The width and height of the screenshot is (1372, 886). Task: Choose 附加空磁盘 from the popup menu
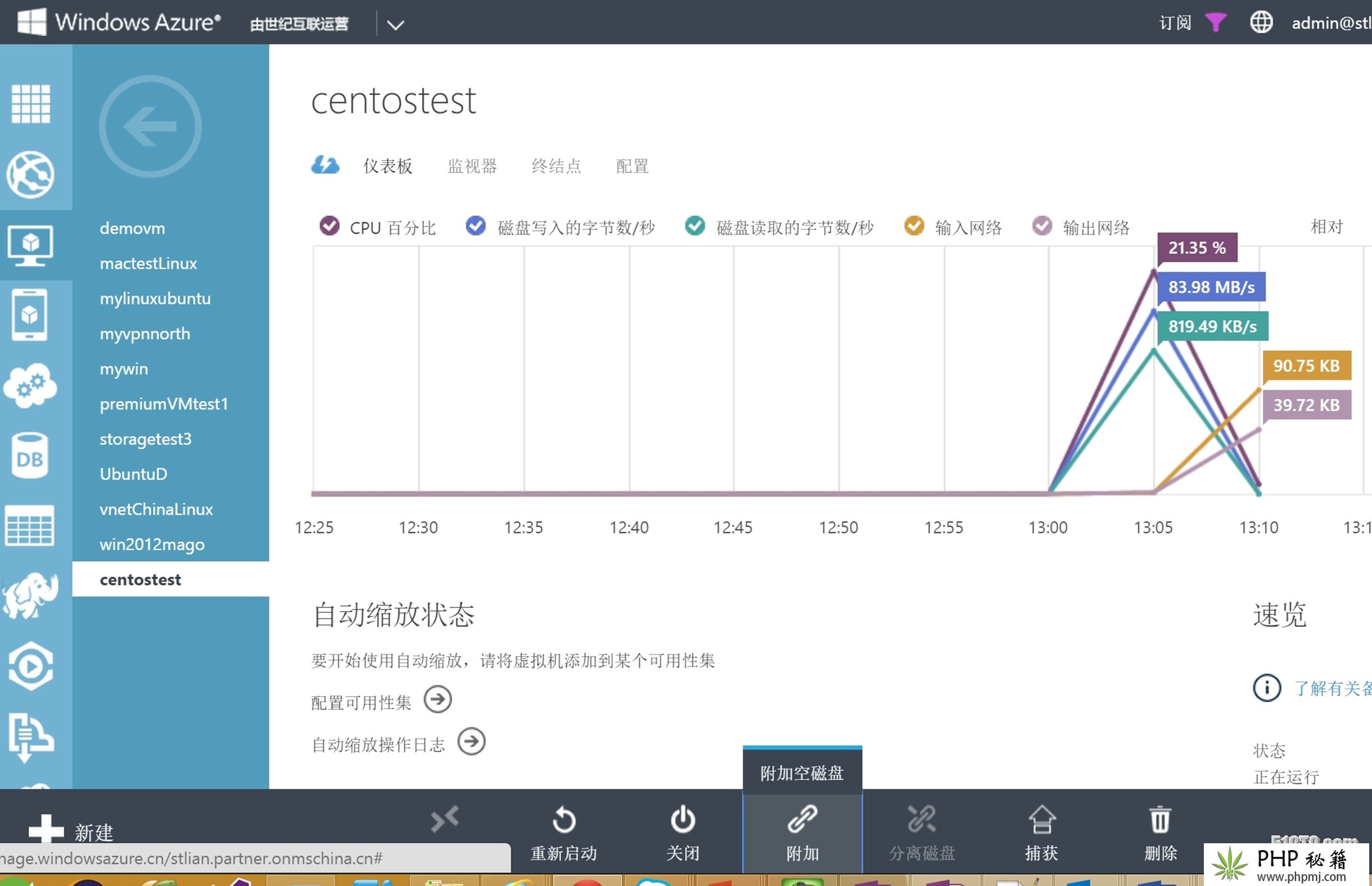[802, 772]
